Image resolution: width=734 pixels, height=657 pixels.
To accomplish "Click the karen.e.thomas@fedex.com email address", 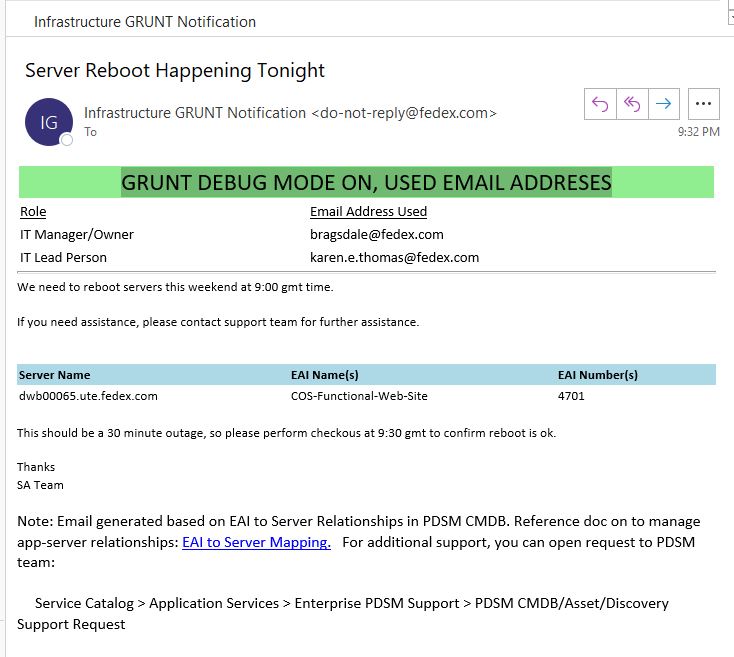I will [394, 257].
